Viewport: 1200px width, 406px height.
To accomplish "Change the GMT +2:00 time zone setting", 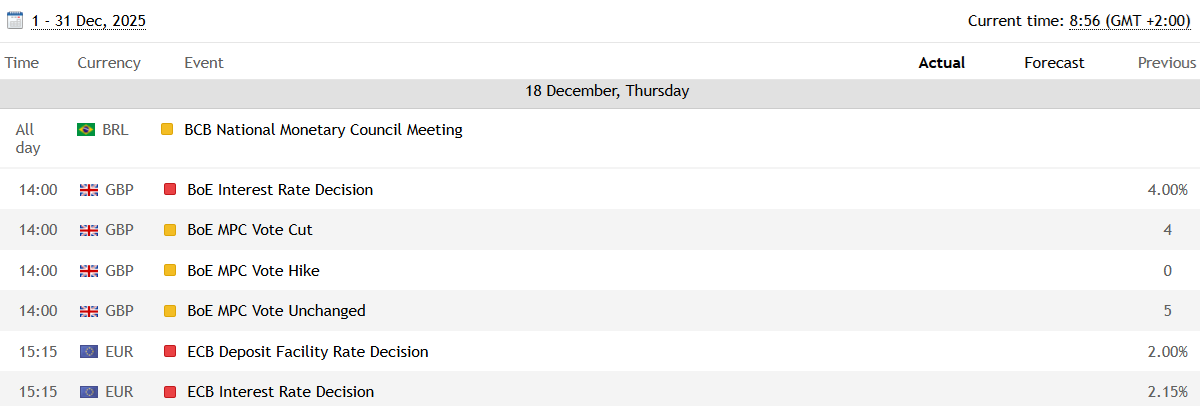I will (1131, 21).
